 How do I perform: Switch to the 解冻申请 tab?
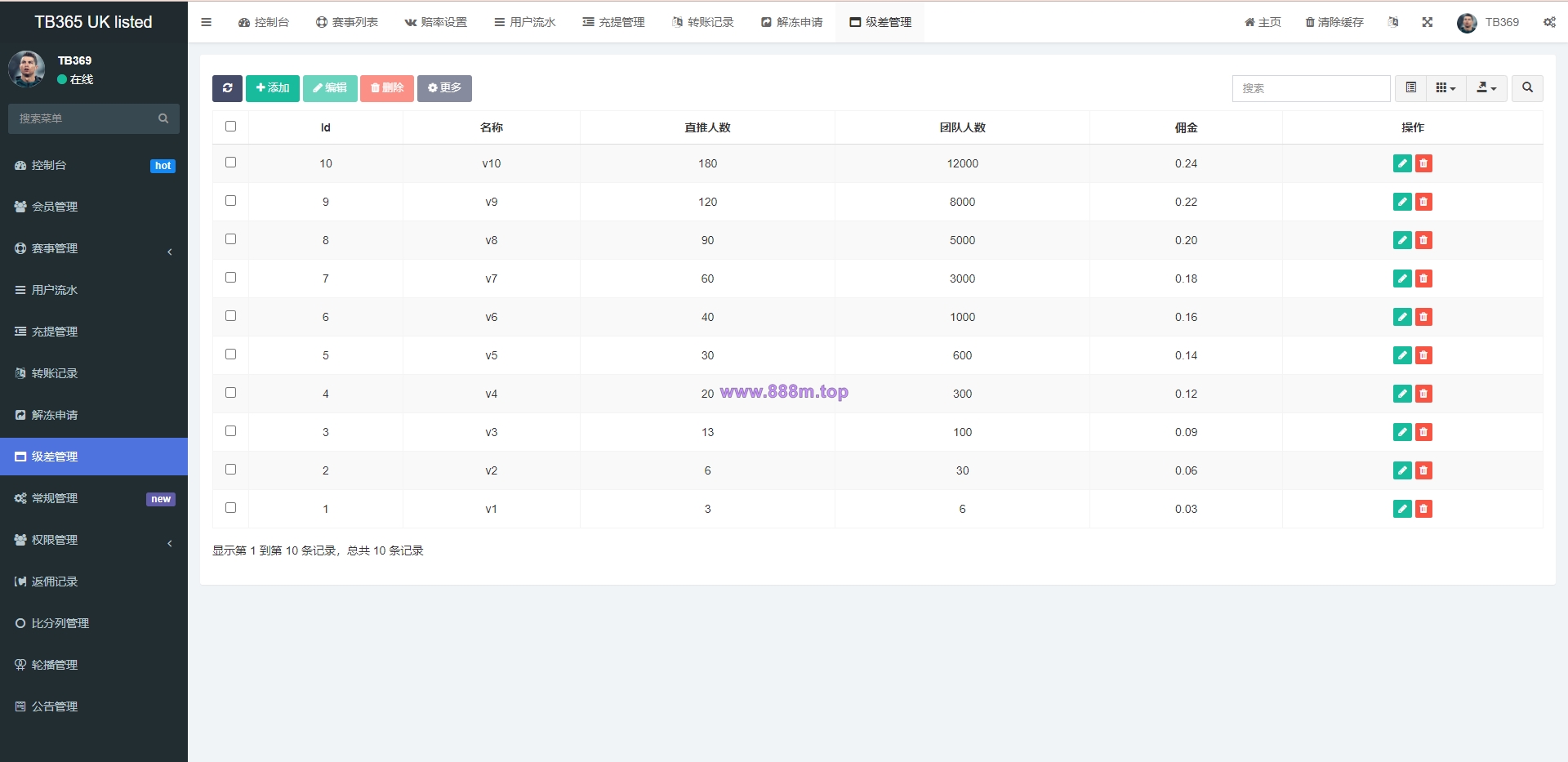pyautogui.click(x=792, y=22)
